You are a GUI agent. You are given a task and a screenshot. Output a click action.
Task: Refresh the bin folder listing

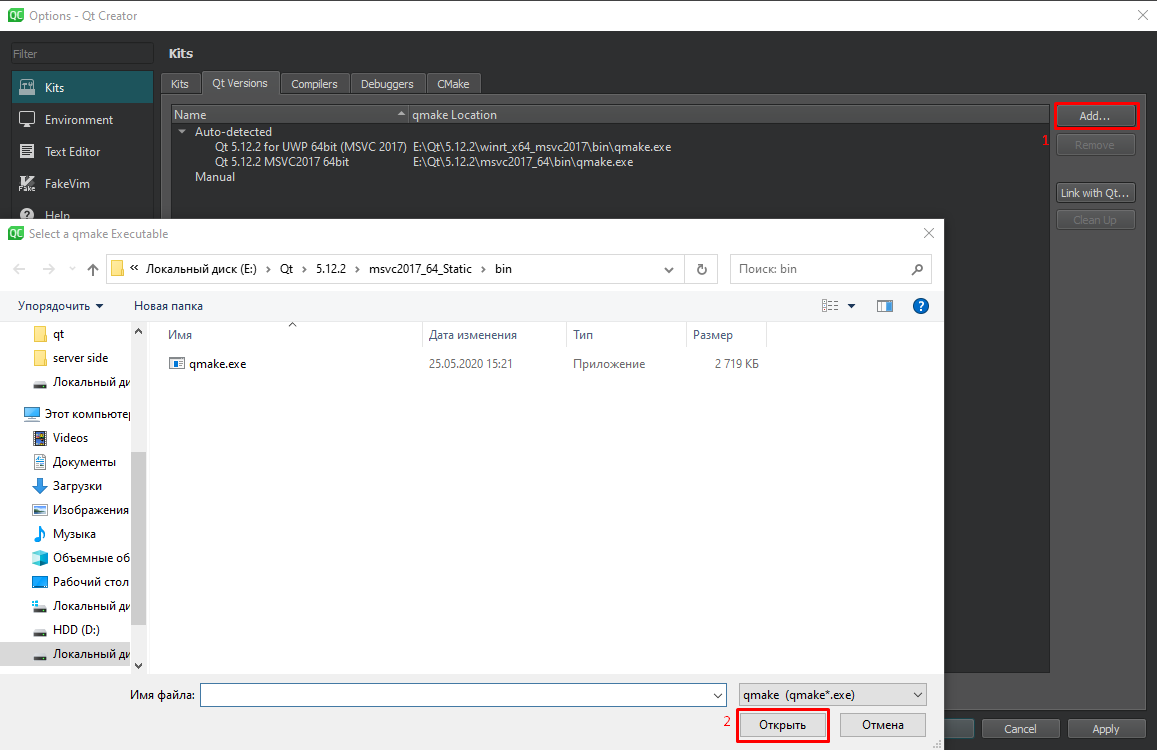(702, 269)
